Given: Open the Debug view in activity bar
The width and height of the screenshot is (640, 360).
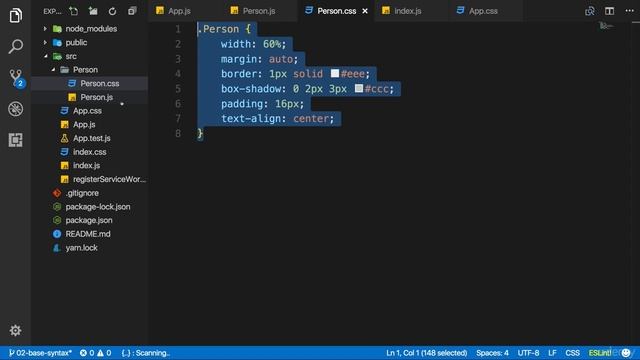Looking at the screenshot, I should [x=16, y=109].
